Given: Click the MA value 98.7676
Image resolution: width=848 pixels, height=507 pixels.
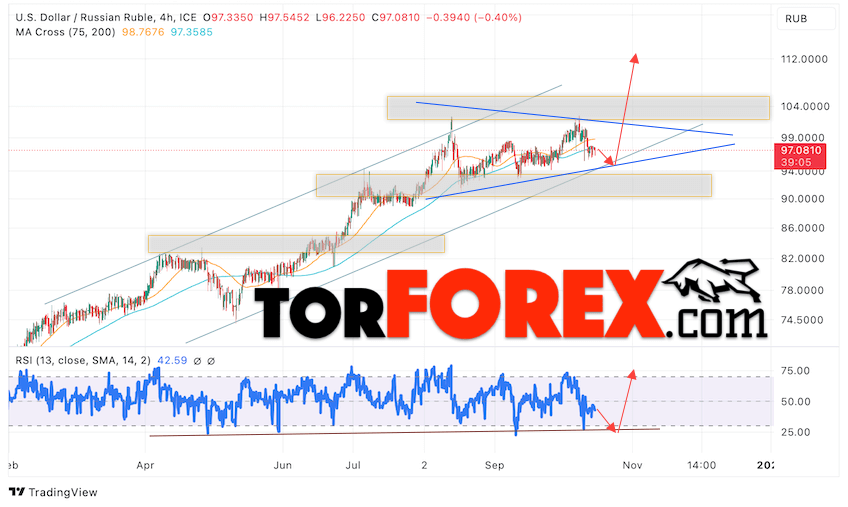Looking at the screenshot, I should click(x=143, y=32).
